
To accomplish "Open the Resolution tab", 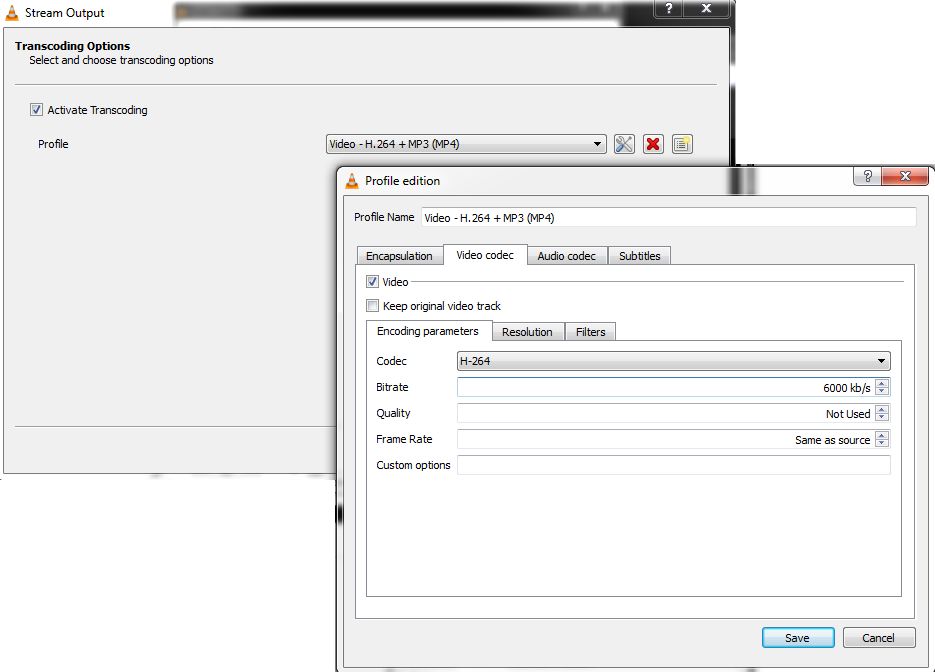I will [x=528, y=331].
